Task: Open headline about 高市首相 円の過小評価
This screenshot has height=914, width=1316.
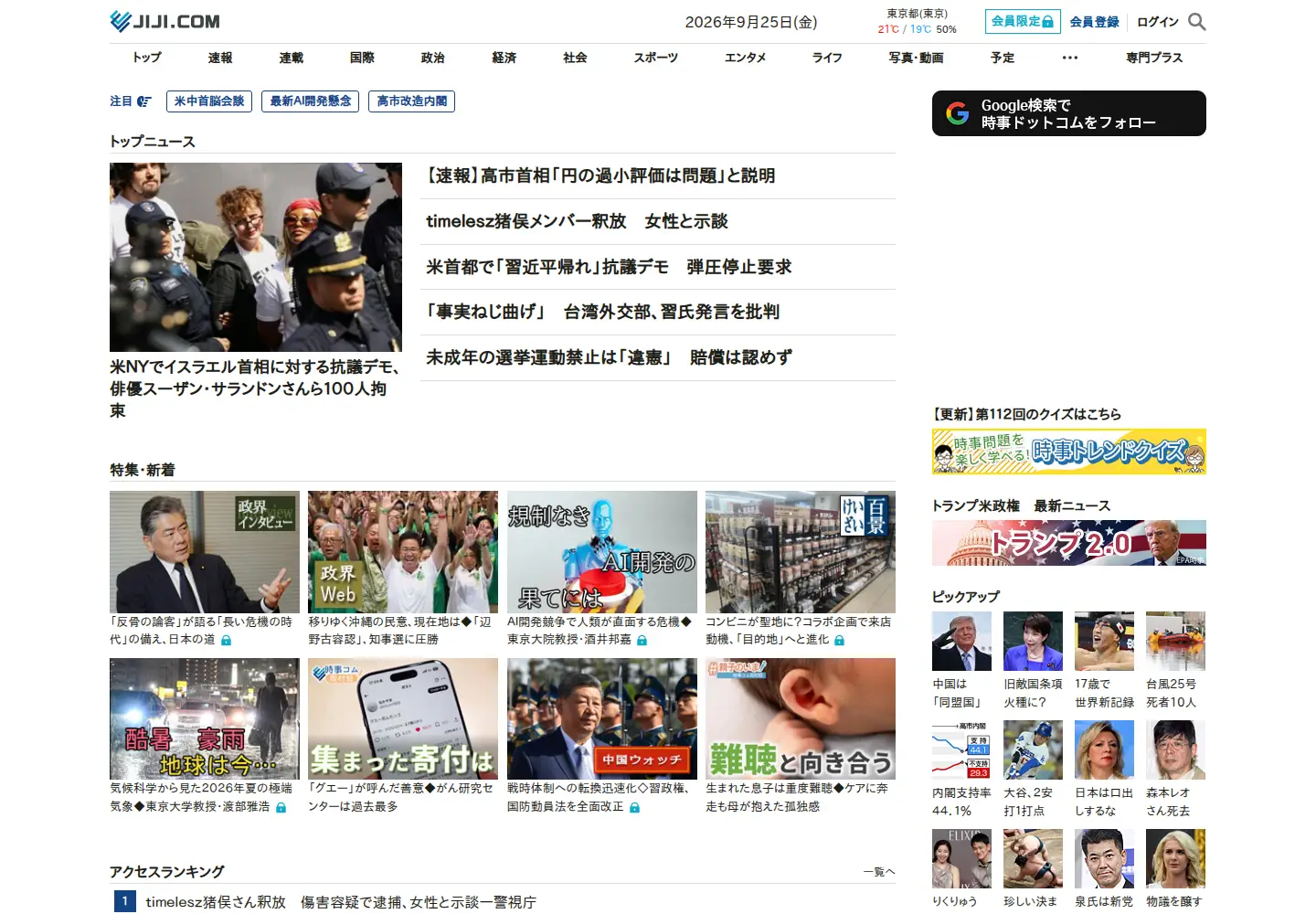Action: 600,175
